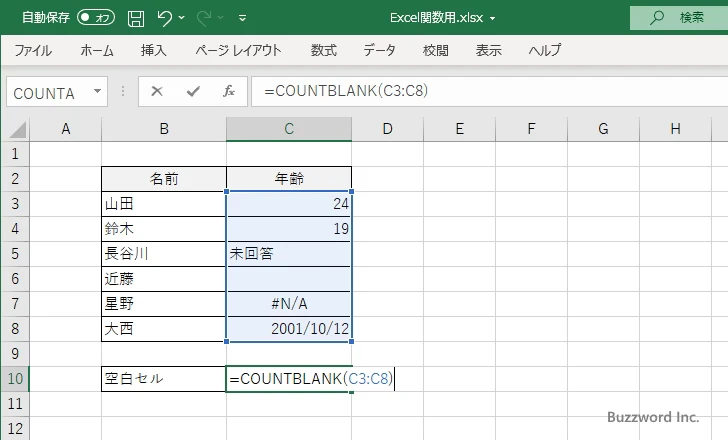This screenshot has width=728, height=440.
Task: Select column C header
Action: tap(289, 129)
